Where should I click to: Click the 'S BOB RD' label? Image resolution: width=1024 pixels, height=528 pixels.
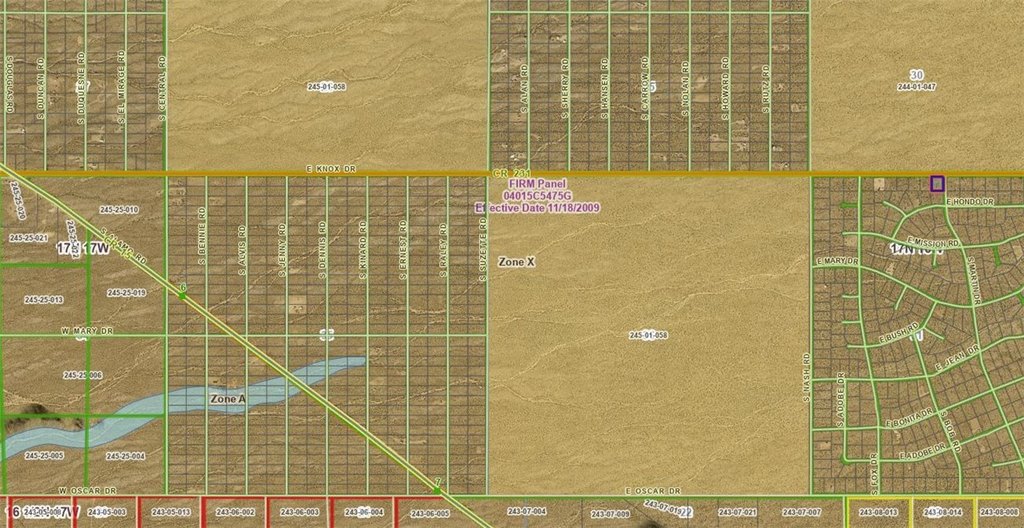coord(950,431)
